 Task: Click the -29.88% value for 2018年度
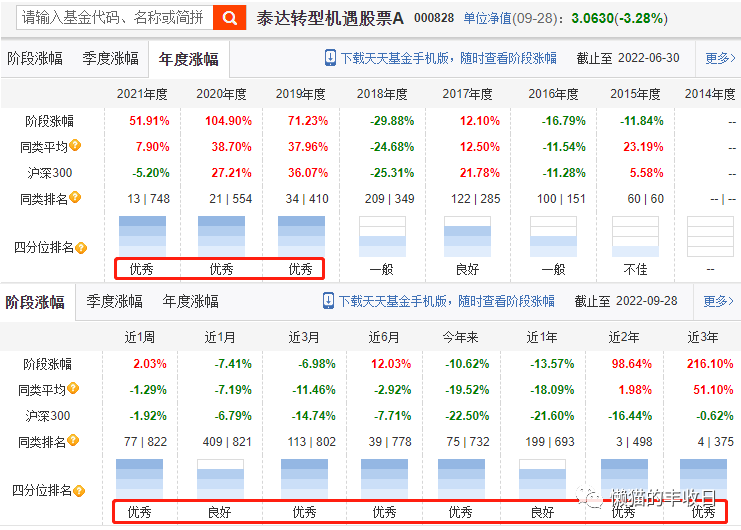392,121
